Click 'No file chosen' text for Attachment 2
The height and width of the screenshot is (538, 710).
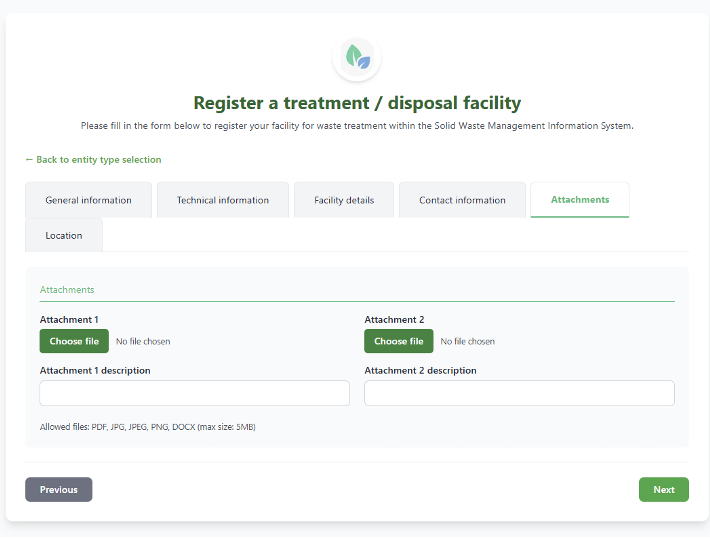468,341
